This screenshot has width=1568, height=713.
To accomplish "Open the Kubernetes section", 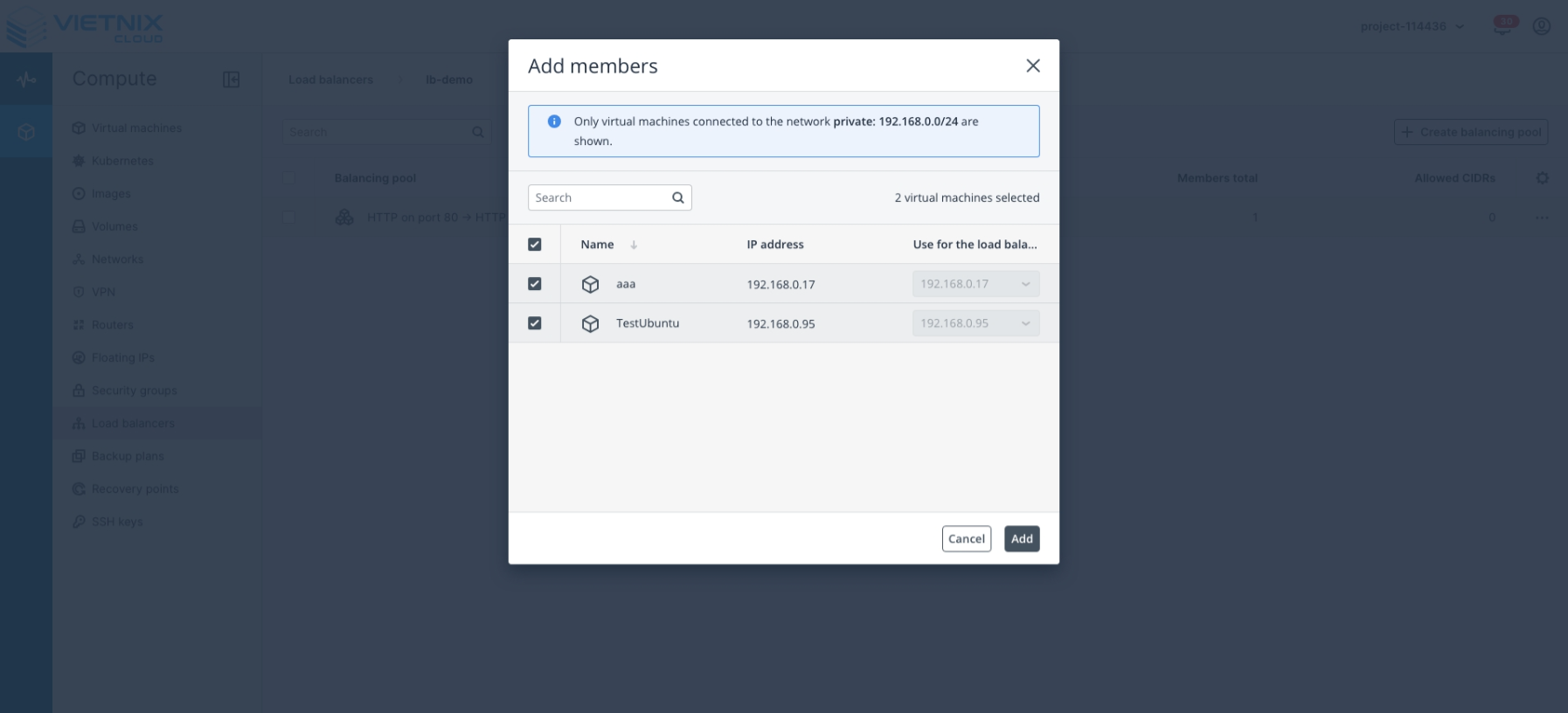I will pos(122,161).
